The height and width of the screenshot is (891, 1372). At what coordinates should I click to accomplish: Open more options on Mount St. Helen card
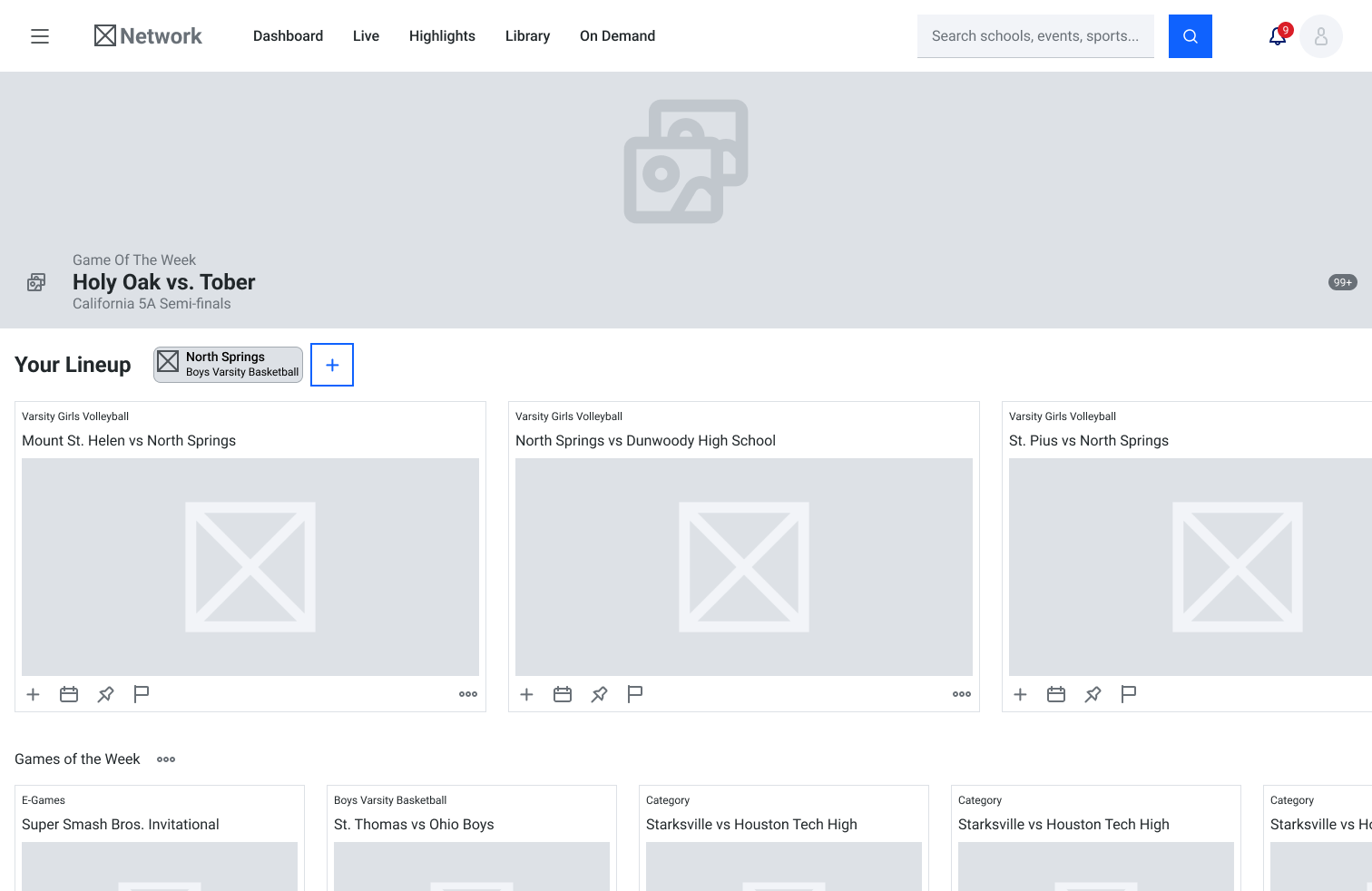tap(468, 694)
